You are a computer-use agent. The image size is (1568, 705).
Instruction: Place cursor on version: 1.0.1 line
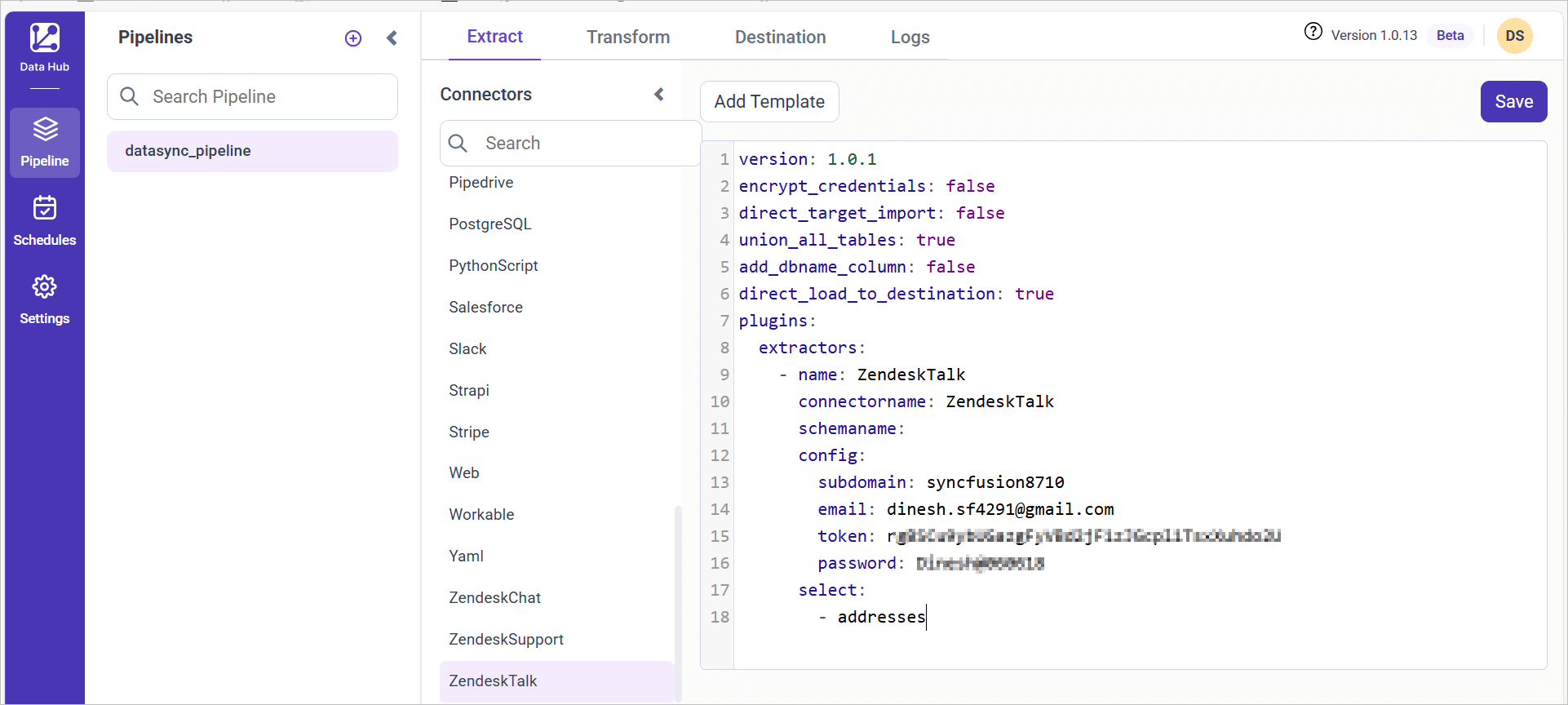808,159
